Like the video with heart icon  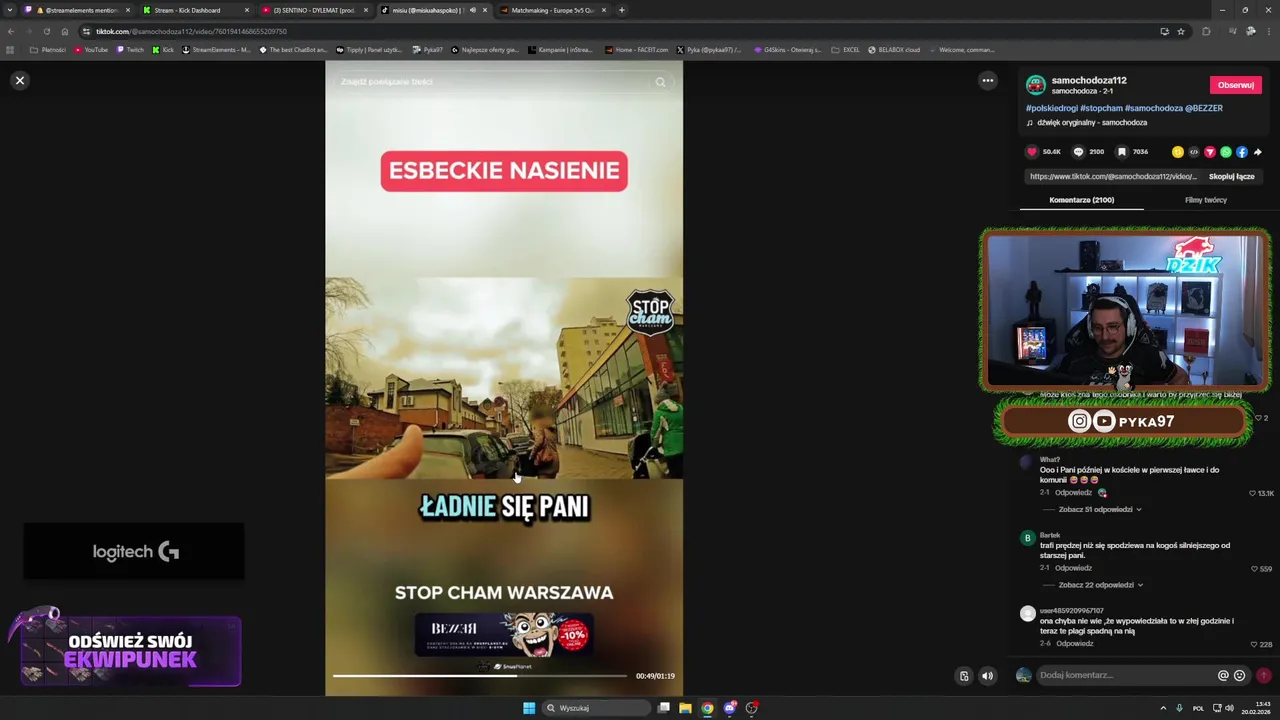[x=1032, y=152]
